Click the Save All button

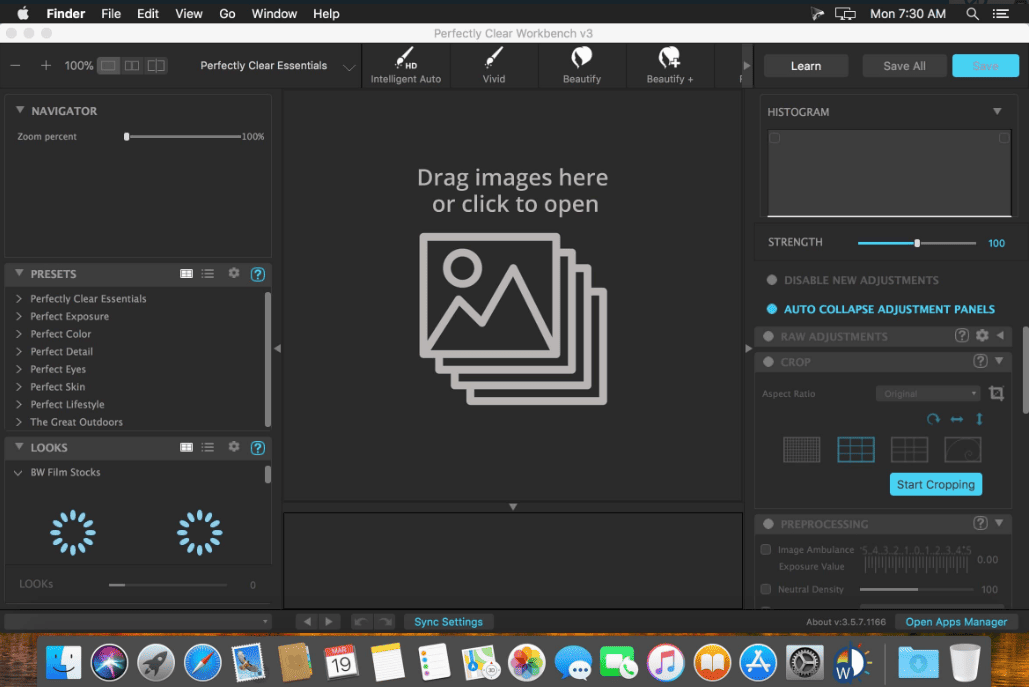pos(904,66)
